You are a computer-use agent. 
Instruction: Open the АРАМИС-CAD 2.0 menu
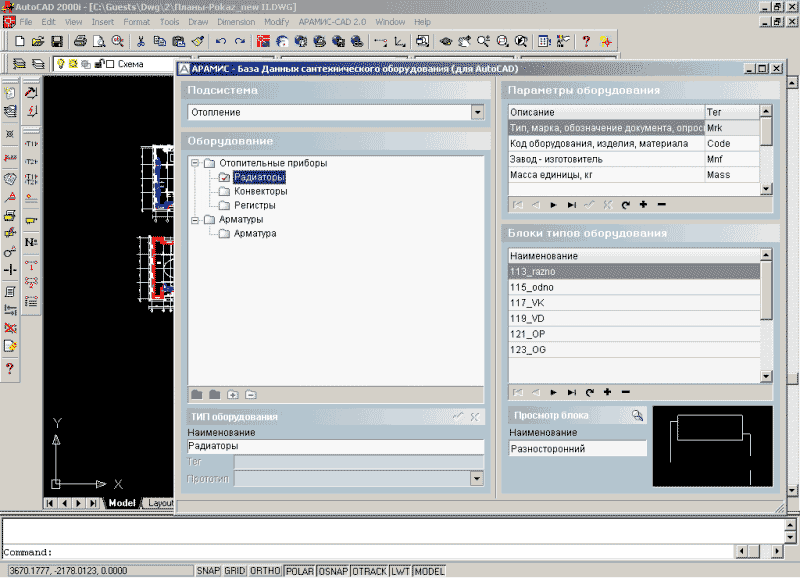[x=332, y=22]
